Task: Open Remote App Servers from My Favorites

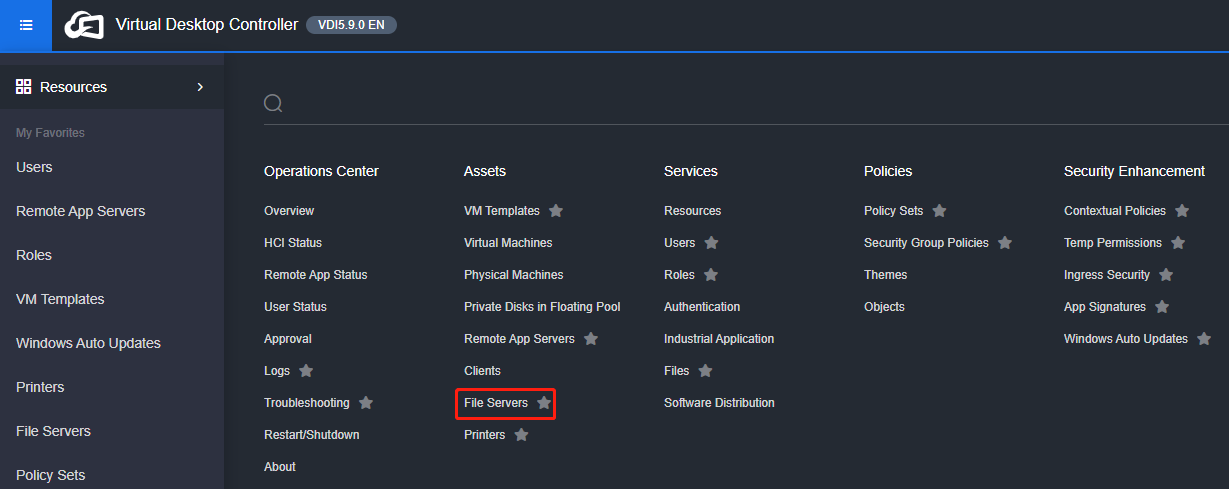Action: [80, 211]
